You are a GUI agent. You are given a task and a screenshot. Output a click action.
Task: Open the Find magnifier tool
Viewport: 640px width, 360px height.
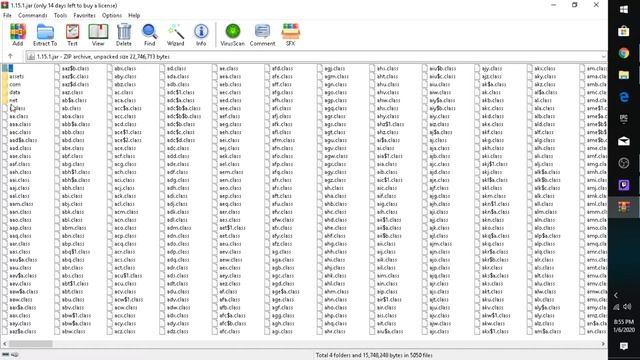(x=149, y=34)
